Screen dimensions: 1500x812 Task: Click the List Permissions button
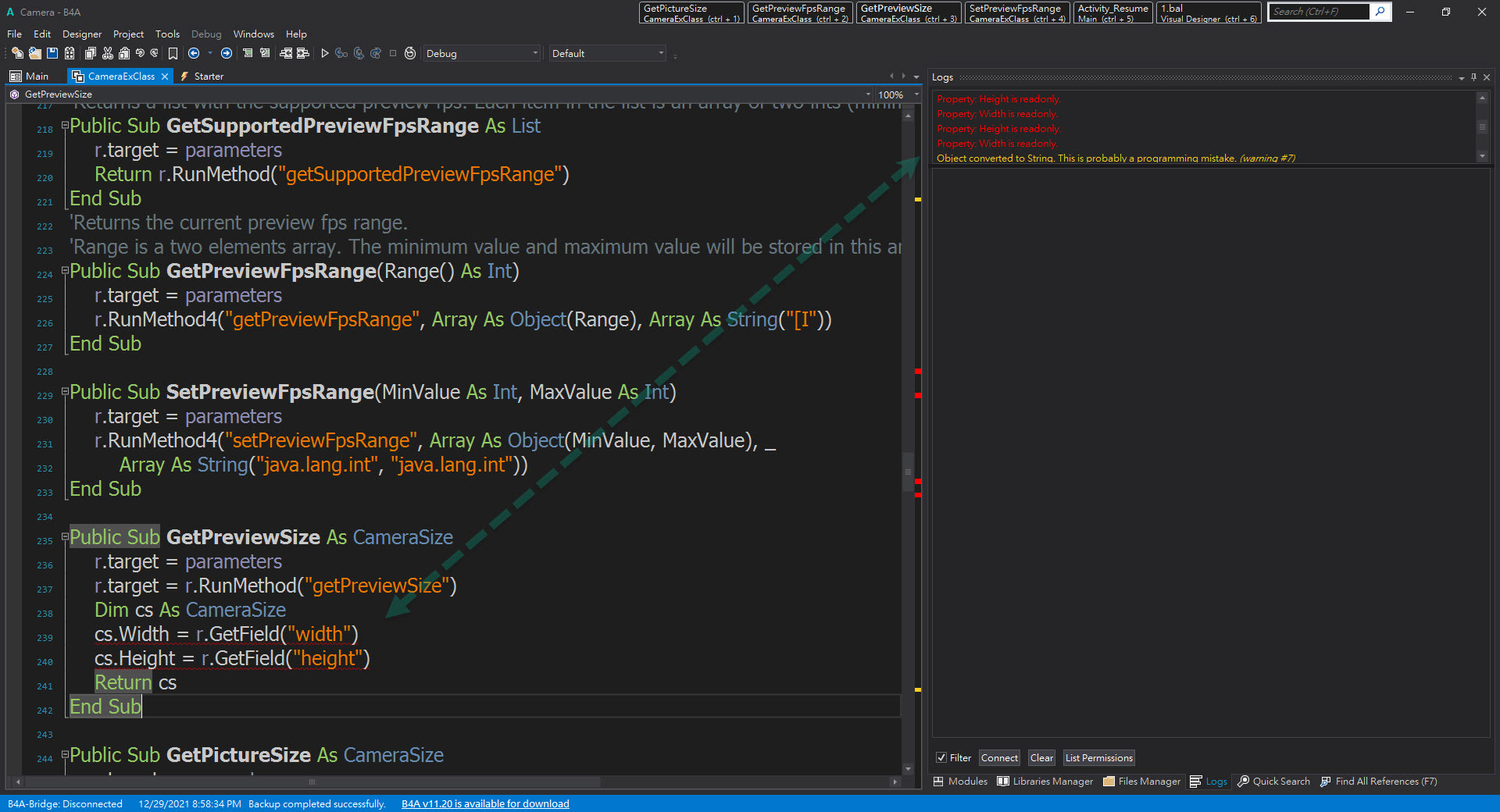(x=1098, y=757)
